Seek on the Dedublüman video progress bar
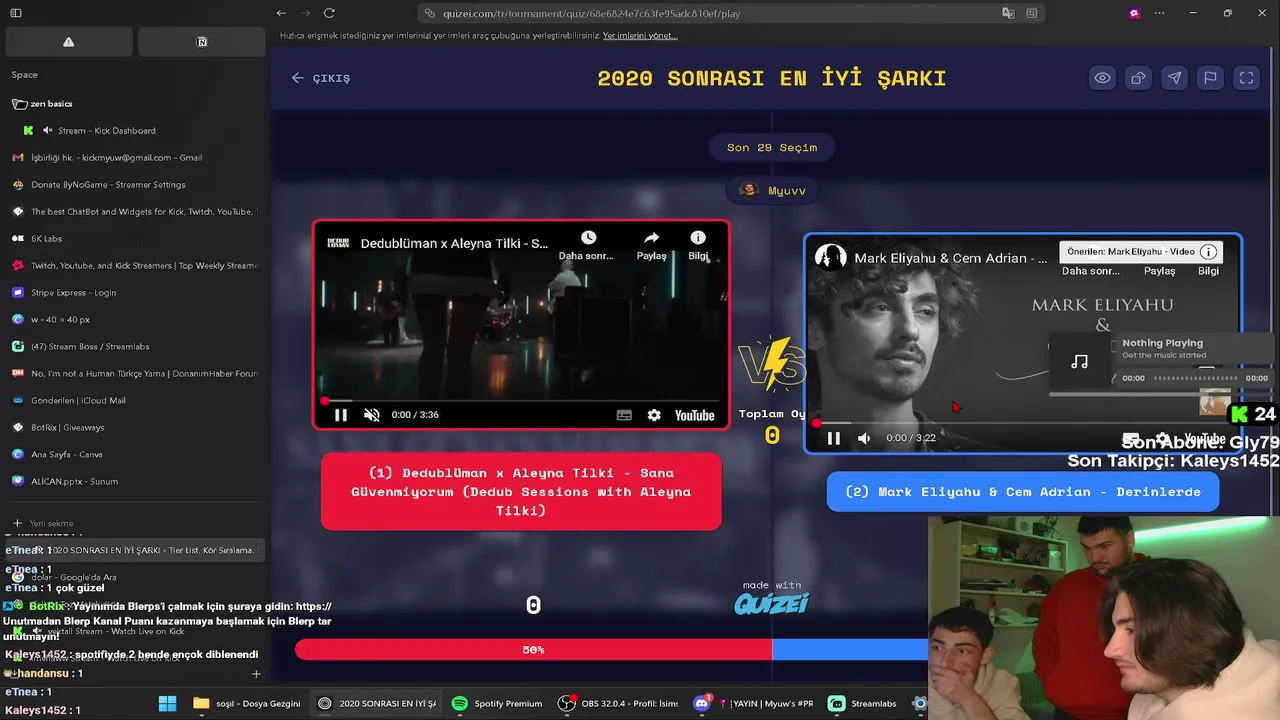 tap(521, 400)
